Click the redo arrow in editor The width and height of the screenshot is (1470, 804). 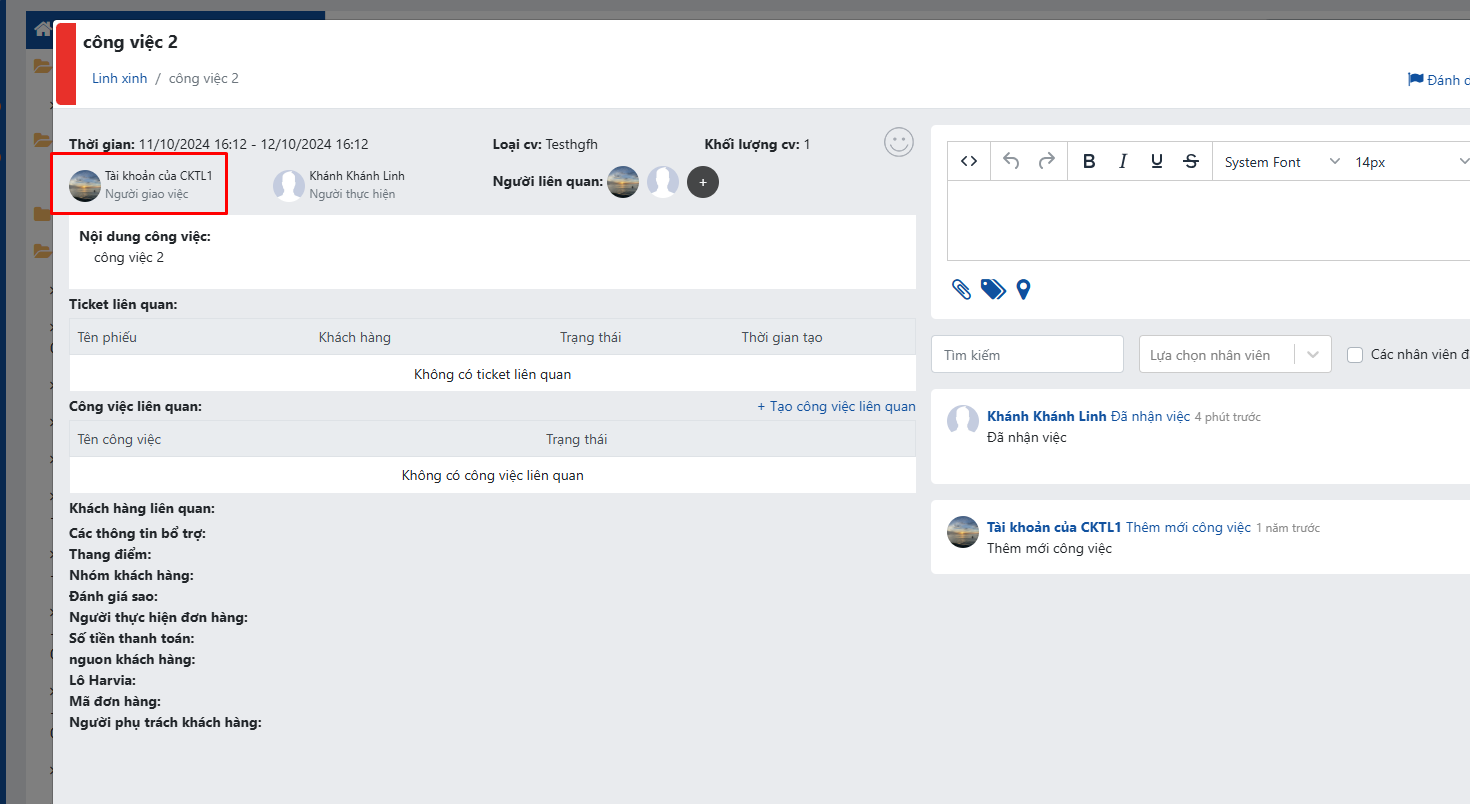[1046, 162]
